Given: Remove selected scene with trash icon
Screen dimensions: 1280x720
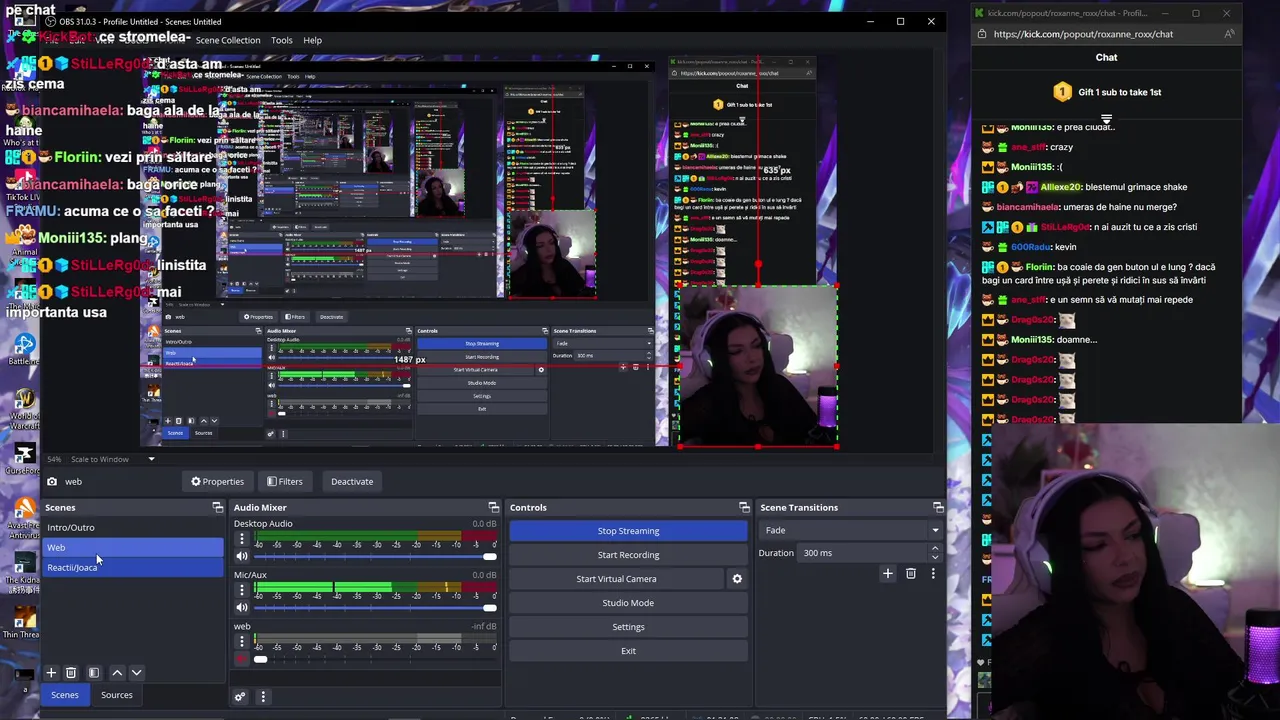Looking at the screenshot, I should (x=71, y=673).
